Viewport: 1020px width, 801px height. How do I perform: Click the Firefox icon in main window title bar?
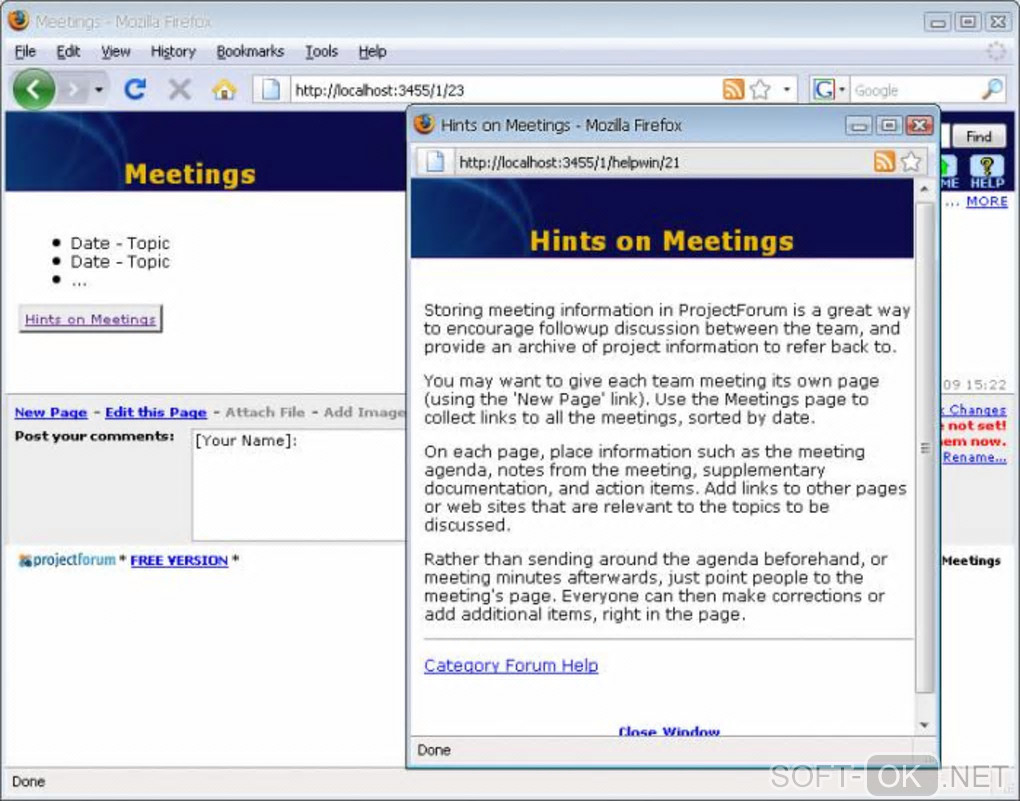(x=18, y=20)
